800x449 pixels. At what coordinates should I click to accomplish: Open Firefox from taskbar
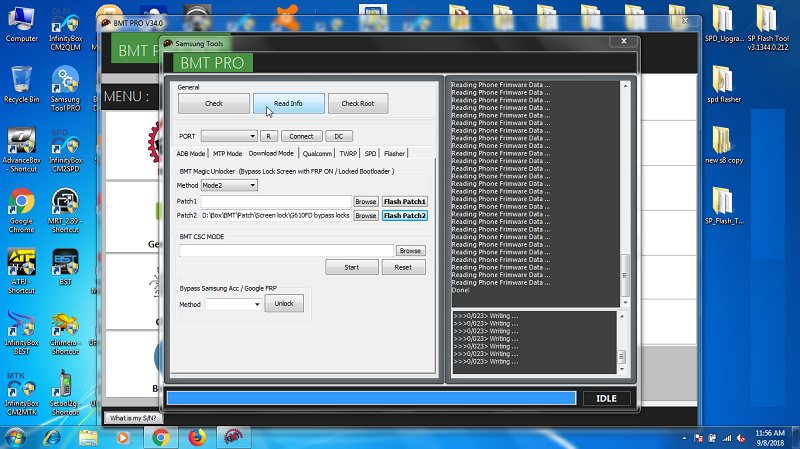click(197, 438)
